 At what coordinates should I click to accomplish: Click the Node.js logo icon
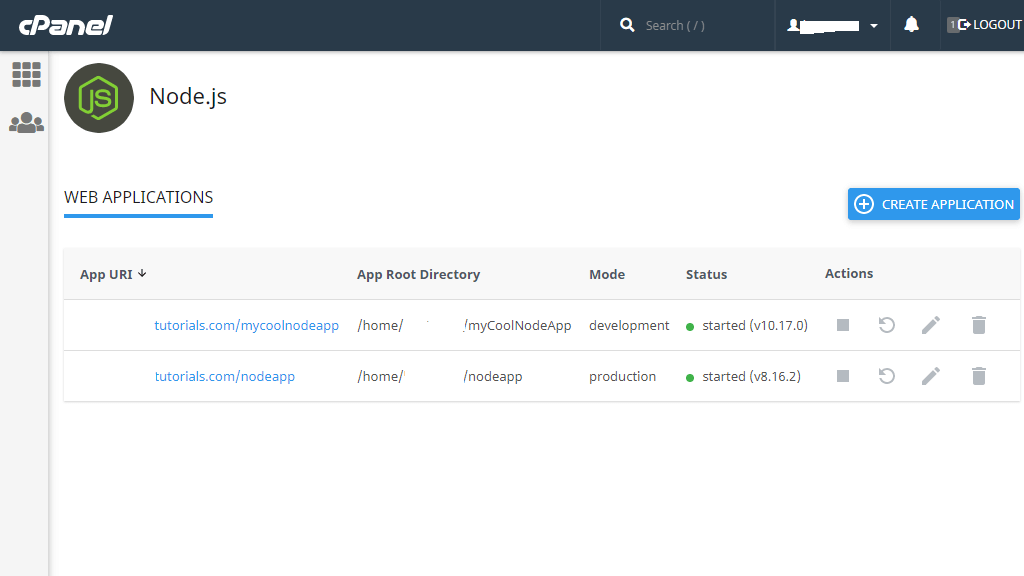[x=98, y=98]
